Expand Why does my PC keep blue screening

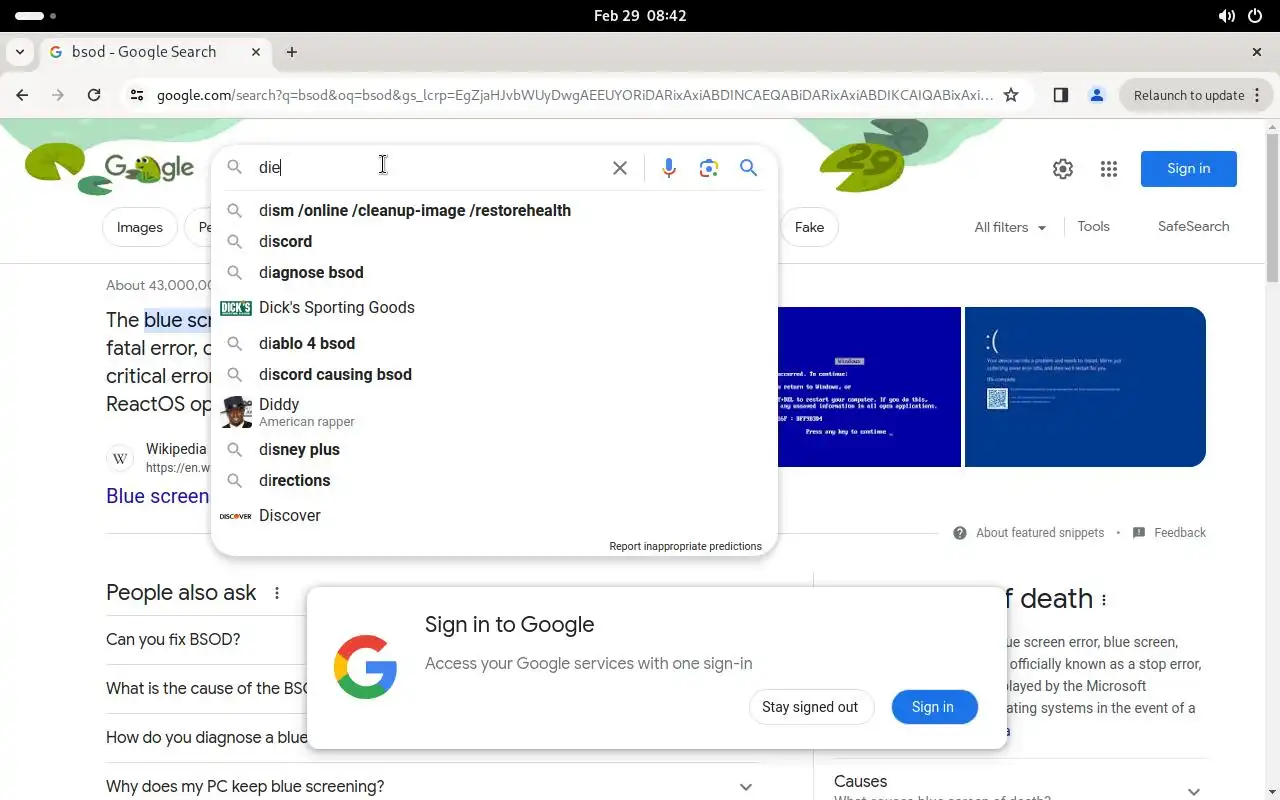click(x=433, y=787)
